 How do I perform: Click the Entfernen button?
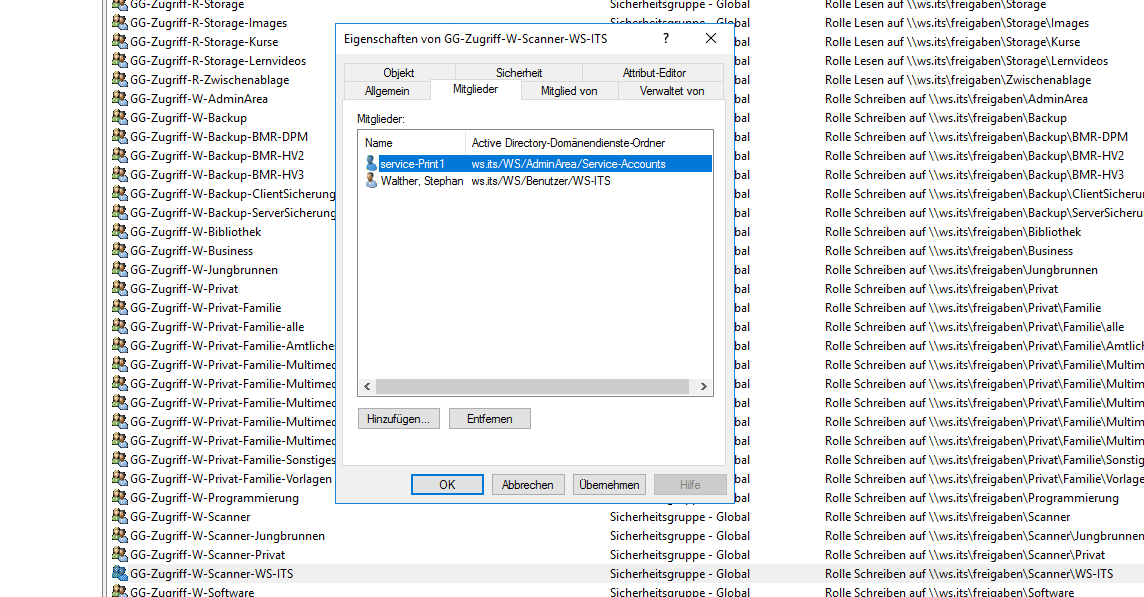pos(490,418)
